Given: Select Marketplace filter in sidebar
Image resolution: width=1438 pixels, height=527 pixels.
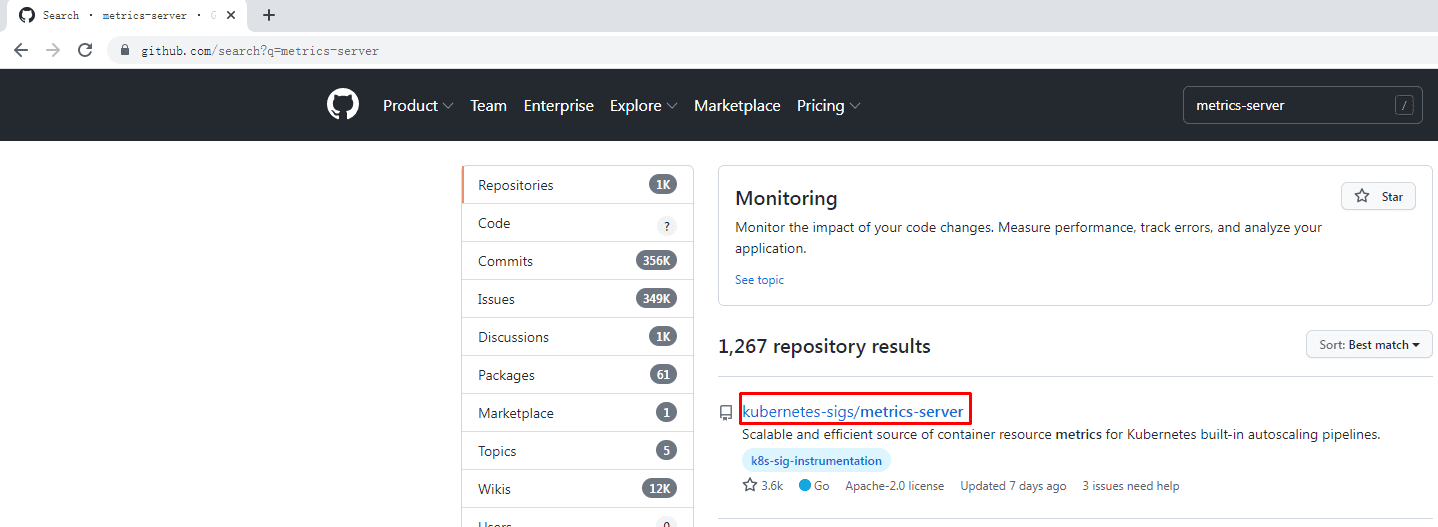Looking at the screenshot, I should pyautogui.click(x=577, y=413).
